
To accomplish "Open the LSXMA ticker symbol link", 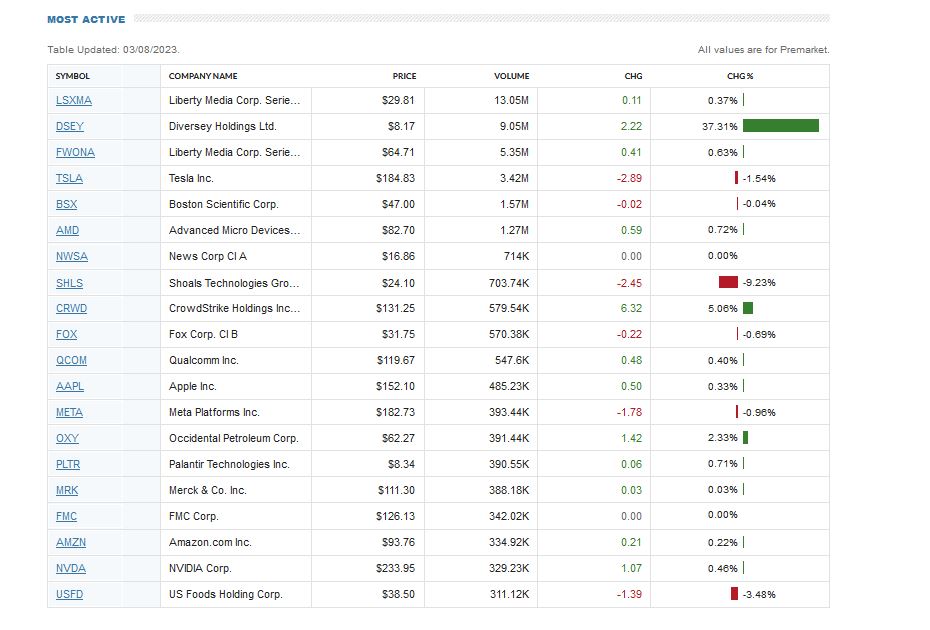I will (x=74, y=100).
